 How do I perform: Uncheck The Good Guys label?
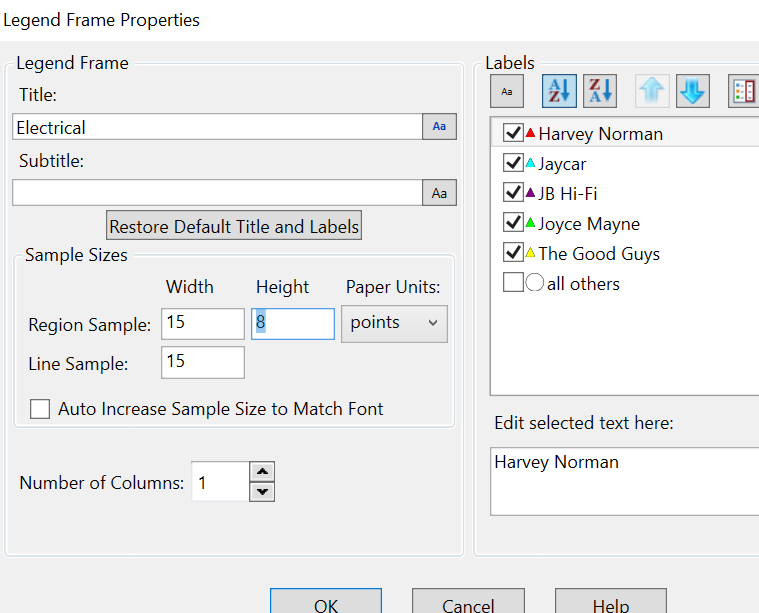pos(513,252)
